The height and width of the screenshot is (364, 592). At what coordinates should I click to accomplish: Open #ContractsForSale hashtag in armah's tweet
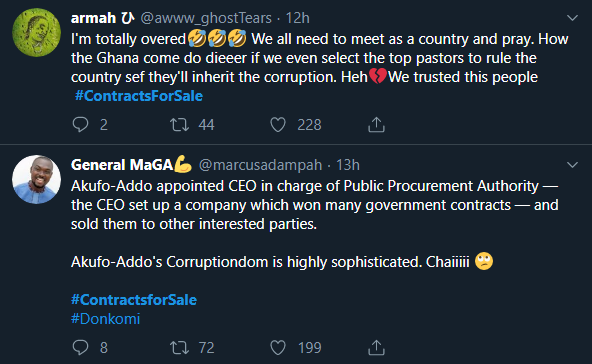click(x=139, y=96)
